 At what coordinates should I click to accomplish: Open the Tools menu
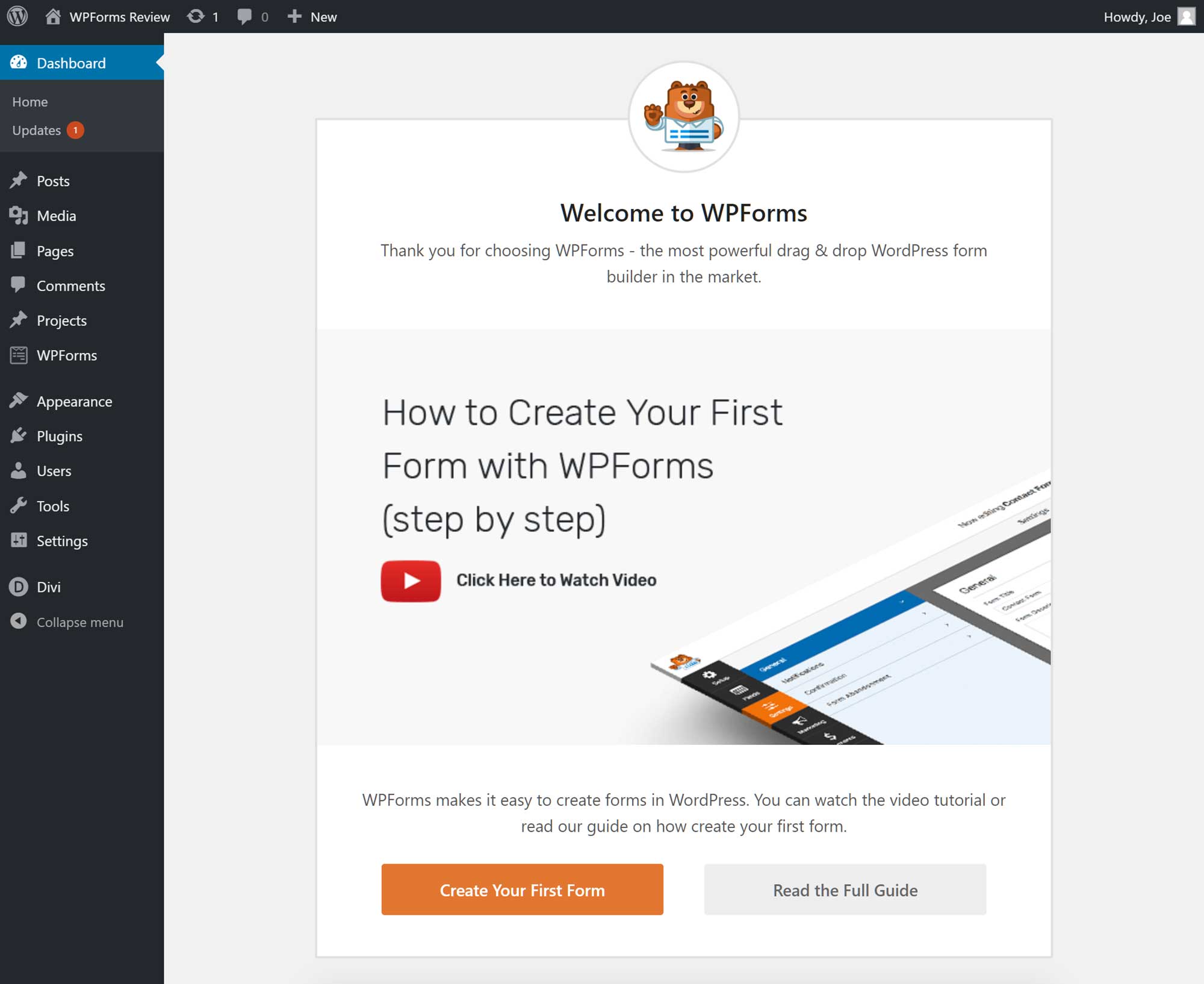(82, 506)
